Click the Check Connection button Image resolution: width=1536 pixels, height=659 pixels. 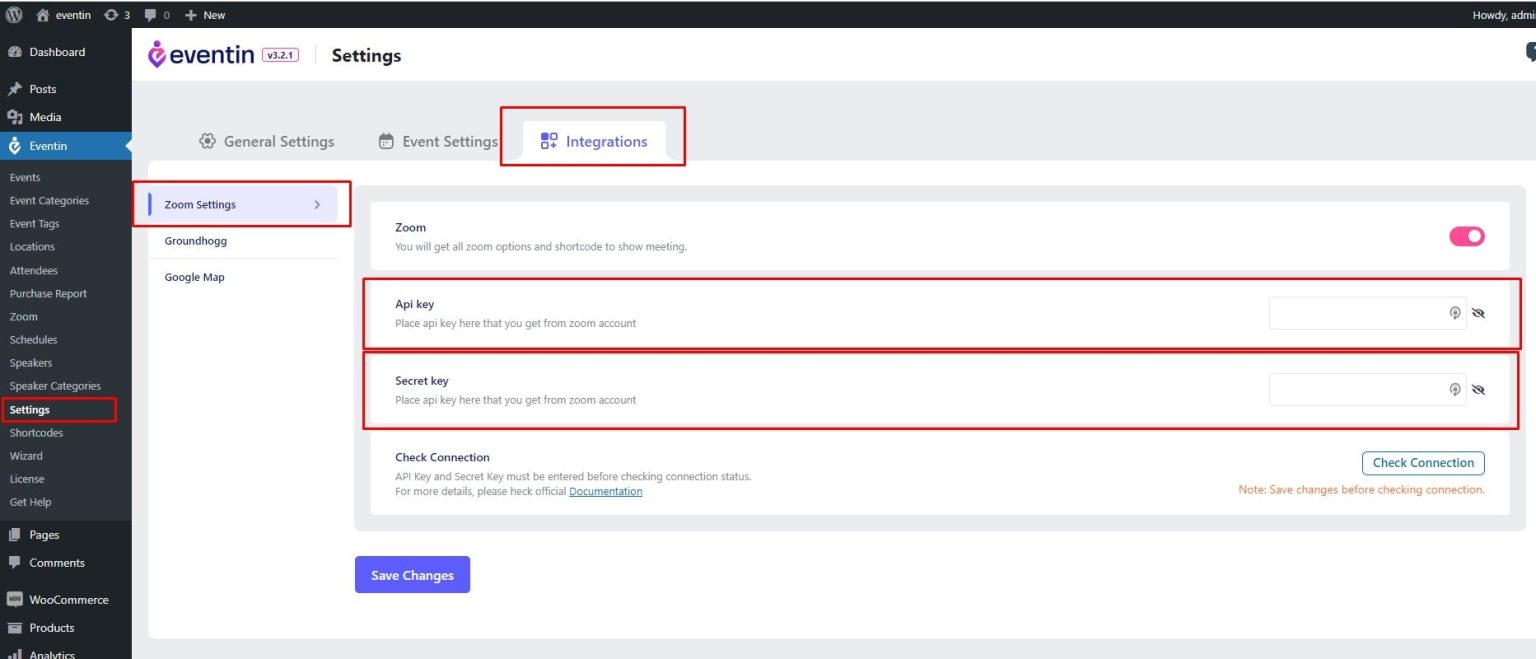(x=1423, y=462)
